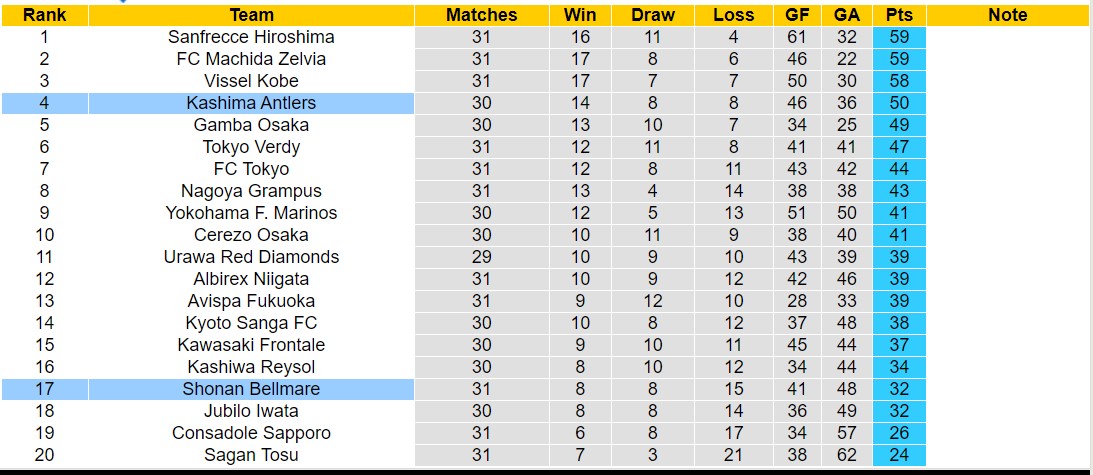The image size is (1093, 475).
Task: Click the Loss column header
Action: [734, 15]
